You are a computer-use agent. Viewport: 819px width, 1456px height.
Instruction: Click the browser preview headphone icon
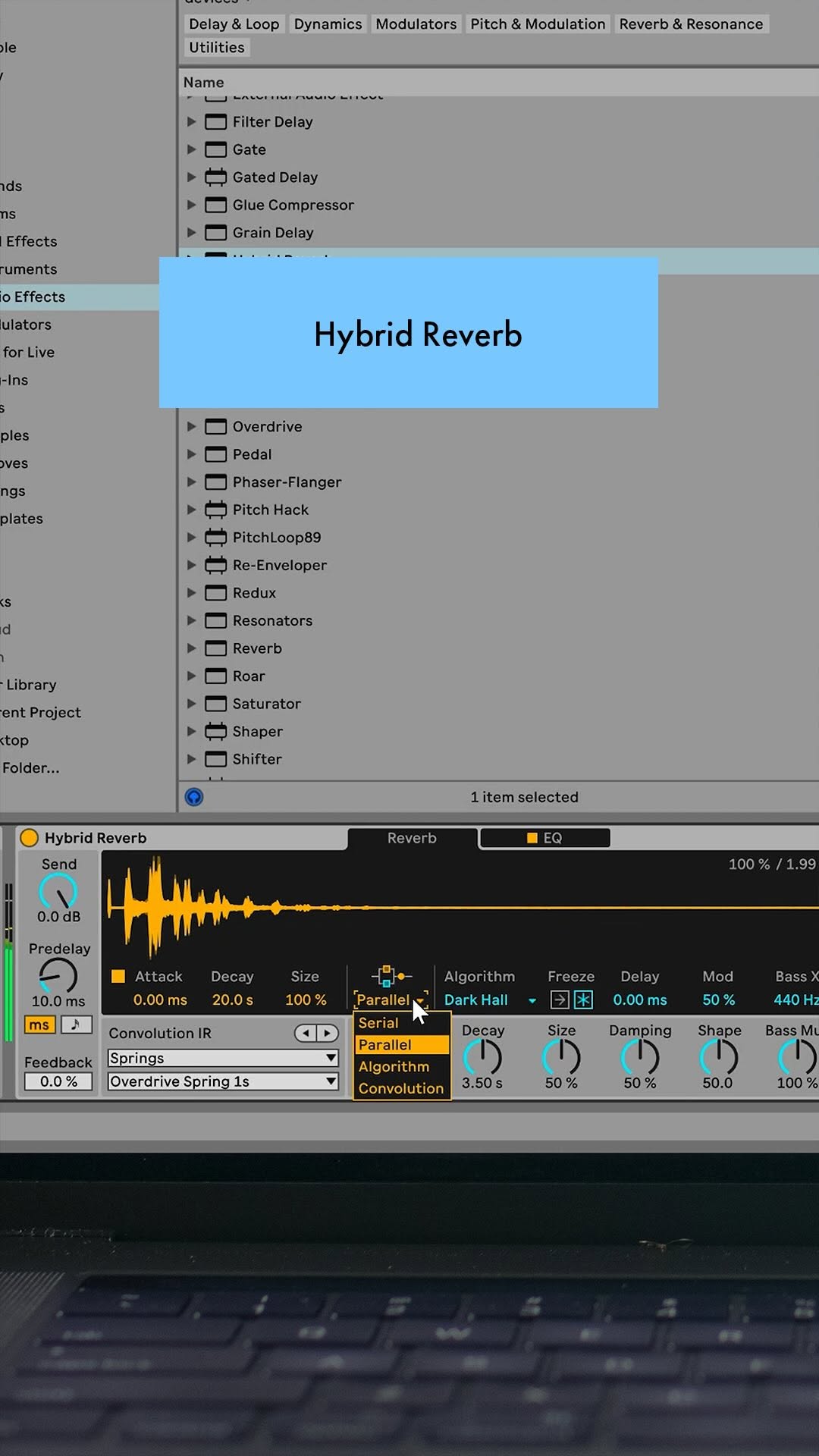click(x=194, y=797)
